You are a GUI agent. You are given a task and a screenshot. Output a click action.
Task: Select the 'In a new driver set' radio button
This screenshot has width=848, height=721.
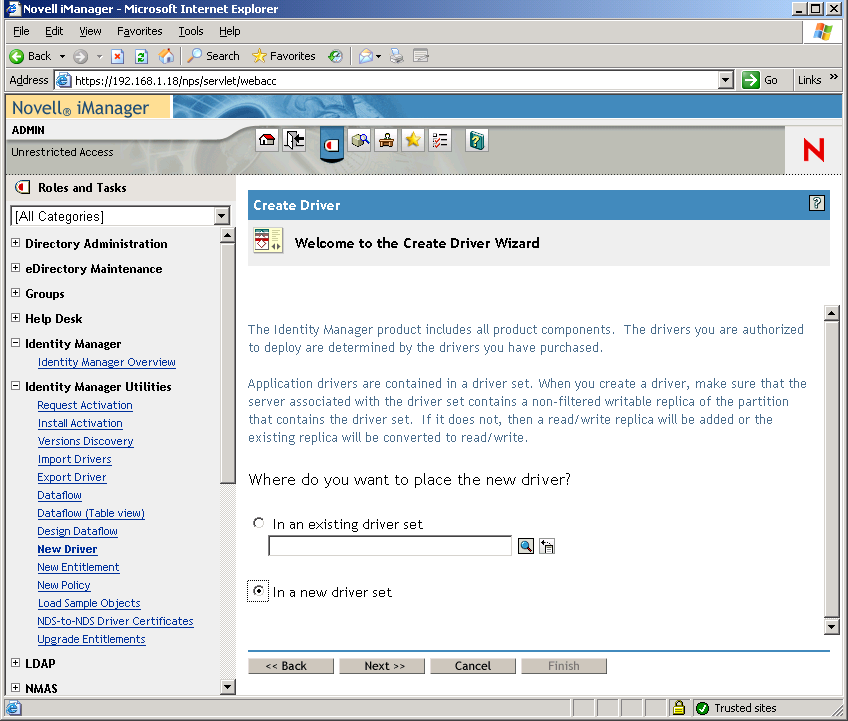[258, 591]
